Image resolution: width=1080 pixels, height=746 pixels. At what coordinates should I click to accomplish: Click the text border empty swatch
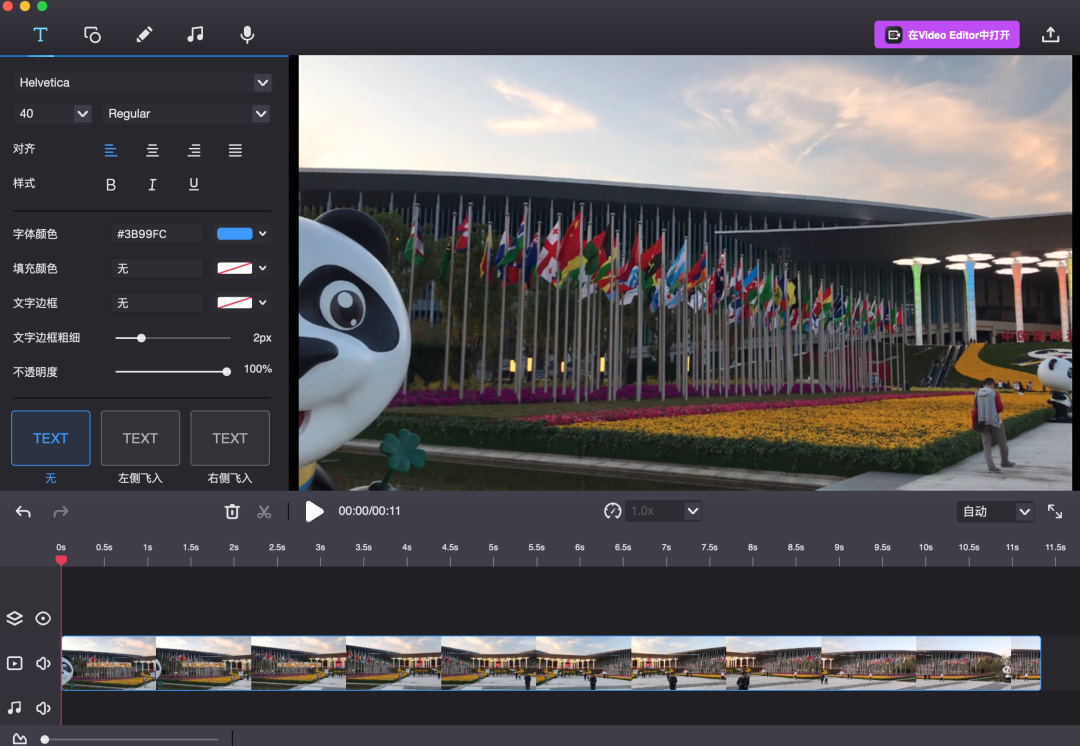click(x=235, y=303)
